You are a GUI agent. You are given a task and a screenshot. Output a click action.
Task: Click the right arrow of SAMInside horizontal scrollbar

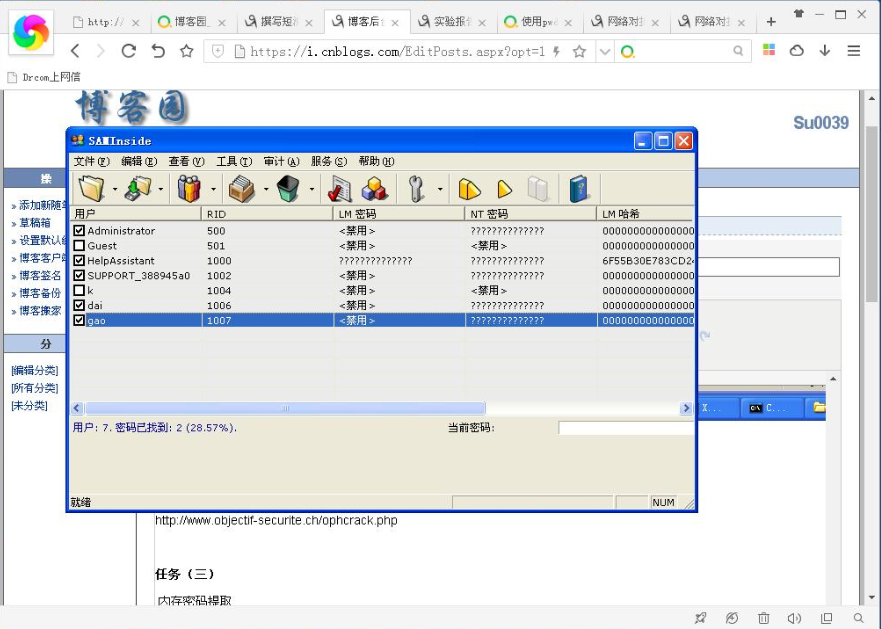tap(685, 408)
